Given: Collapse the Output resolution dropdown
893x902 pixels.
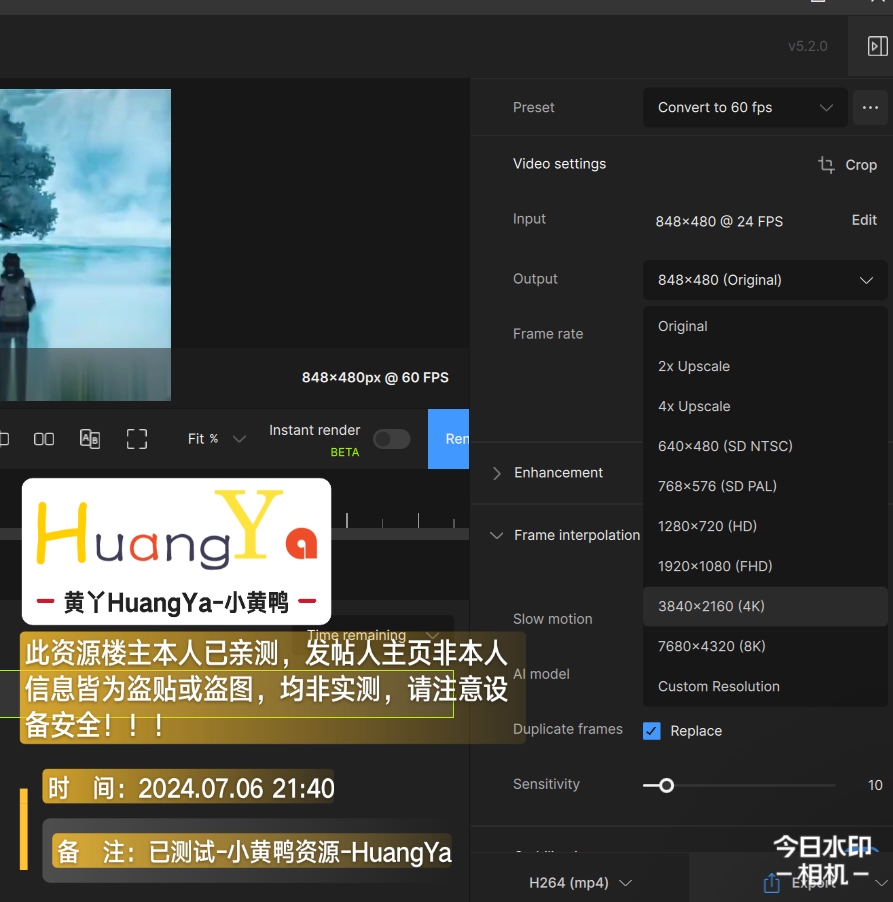Looking at the screenshot, I should point(765,280).
